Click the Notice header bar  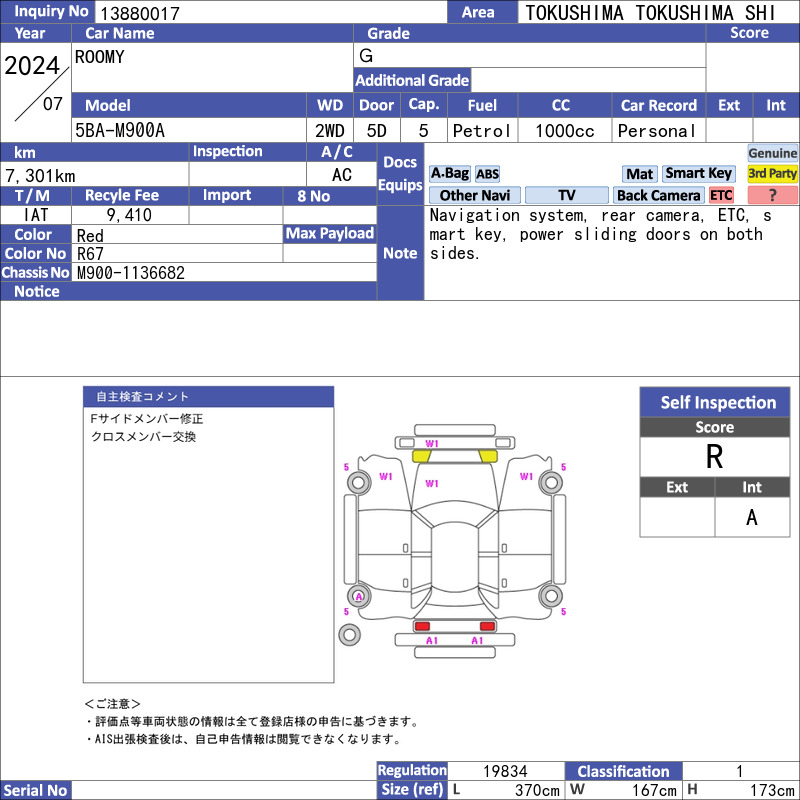click(x=188, y=291)
